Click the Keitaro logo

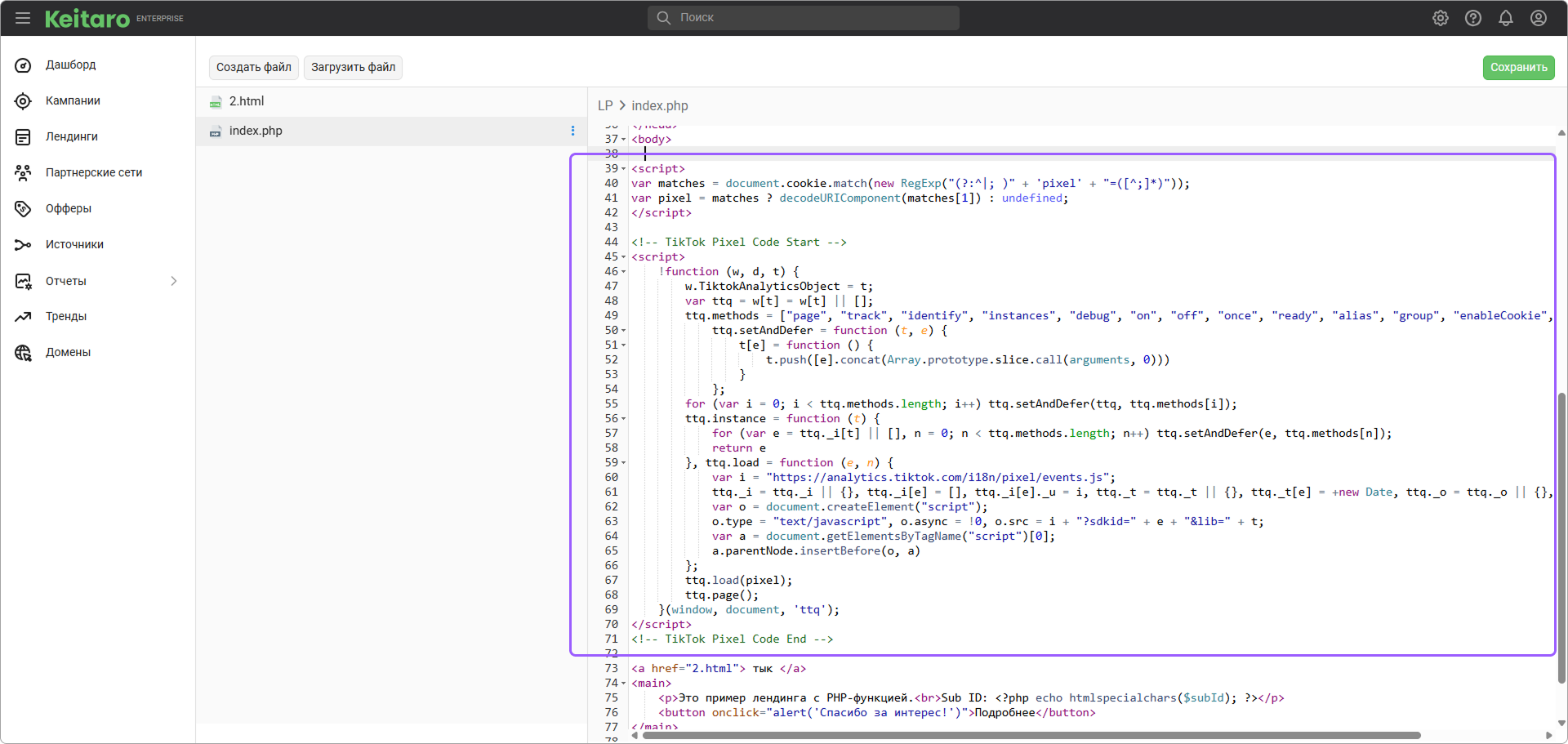click(x=87, y=18)
